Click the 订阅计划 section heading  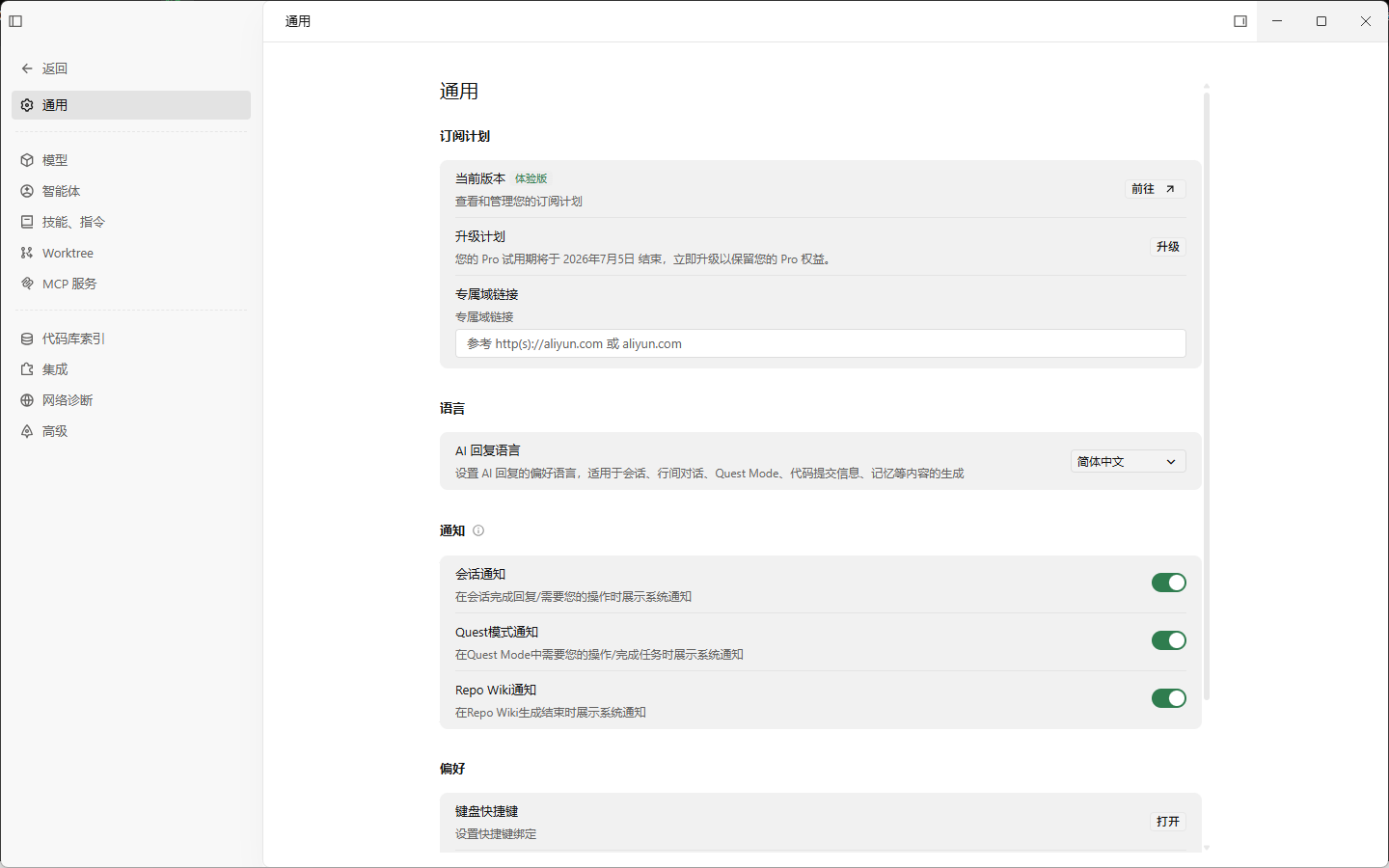point(465,136)
